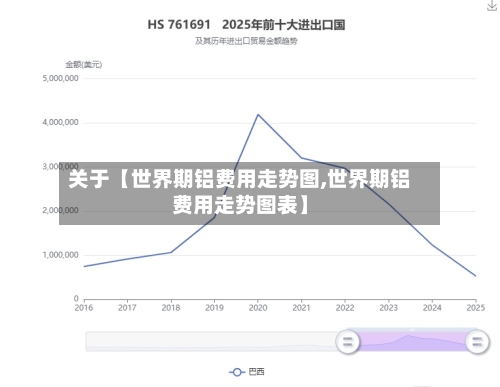Image resolution: width=500 pixels, height=387 pixels.
Task: Click the unselected gray area of the zoom slider
Action: (x=211, y=341)
